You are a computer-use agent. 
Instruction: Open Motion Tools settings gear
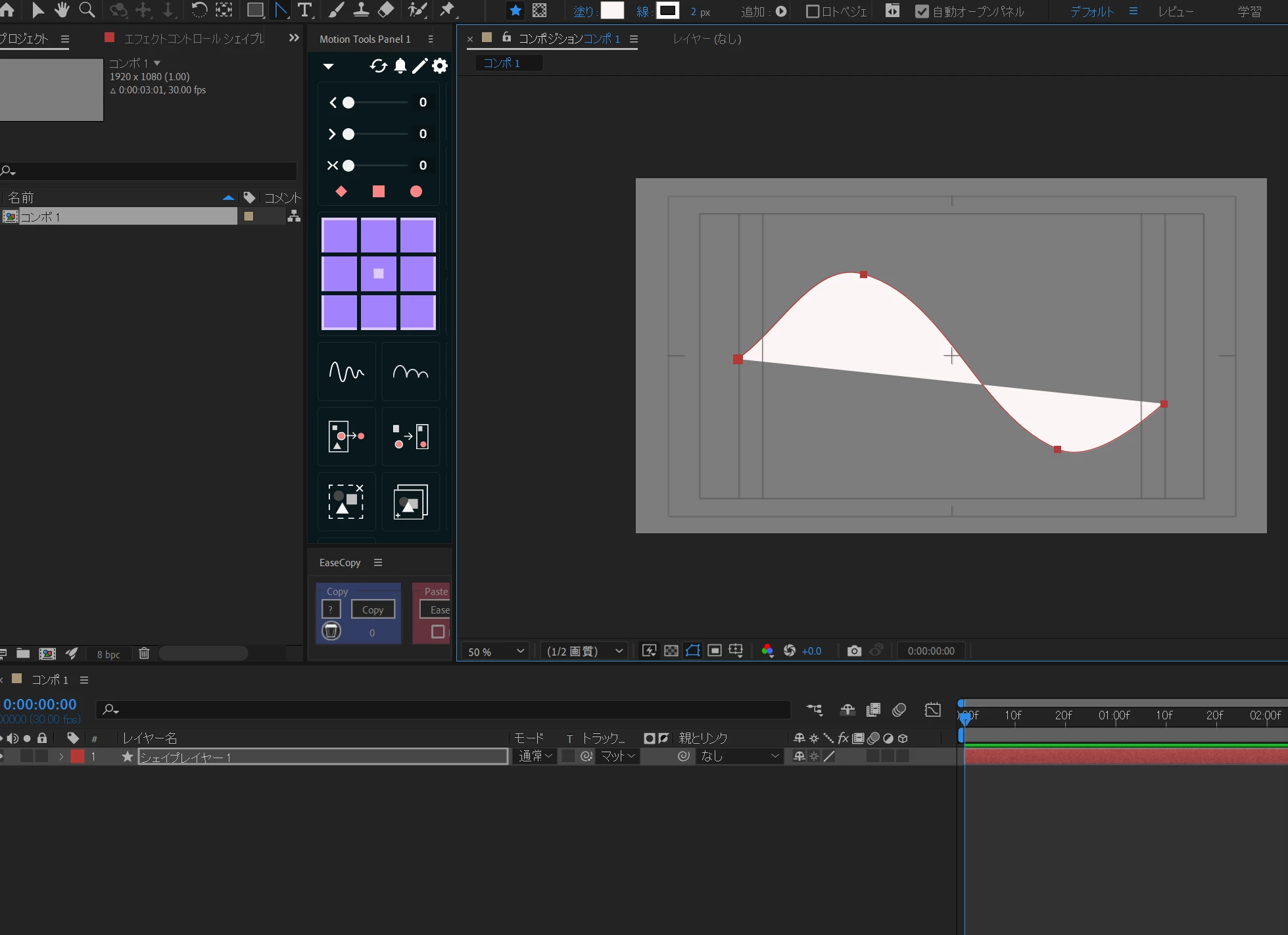[440, 66]
